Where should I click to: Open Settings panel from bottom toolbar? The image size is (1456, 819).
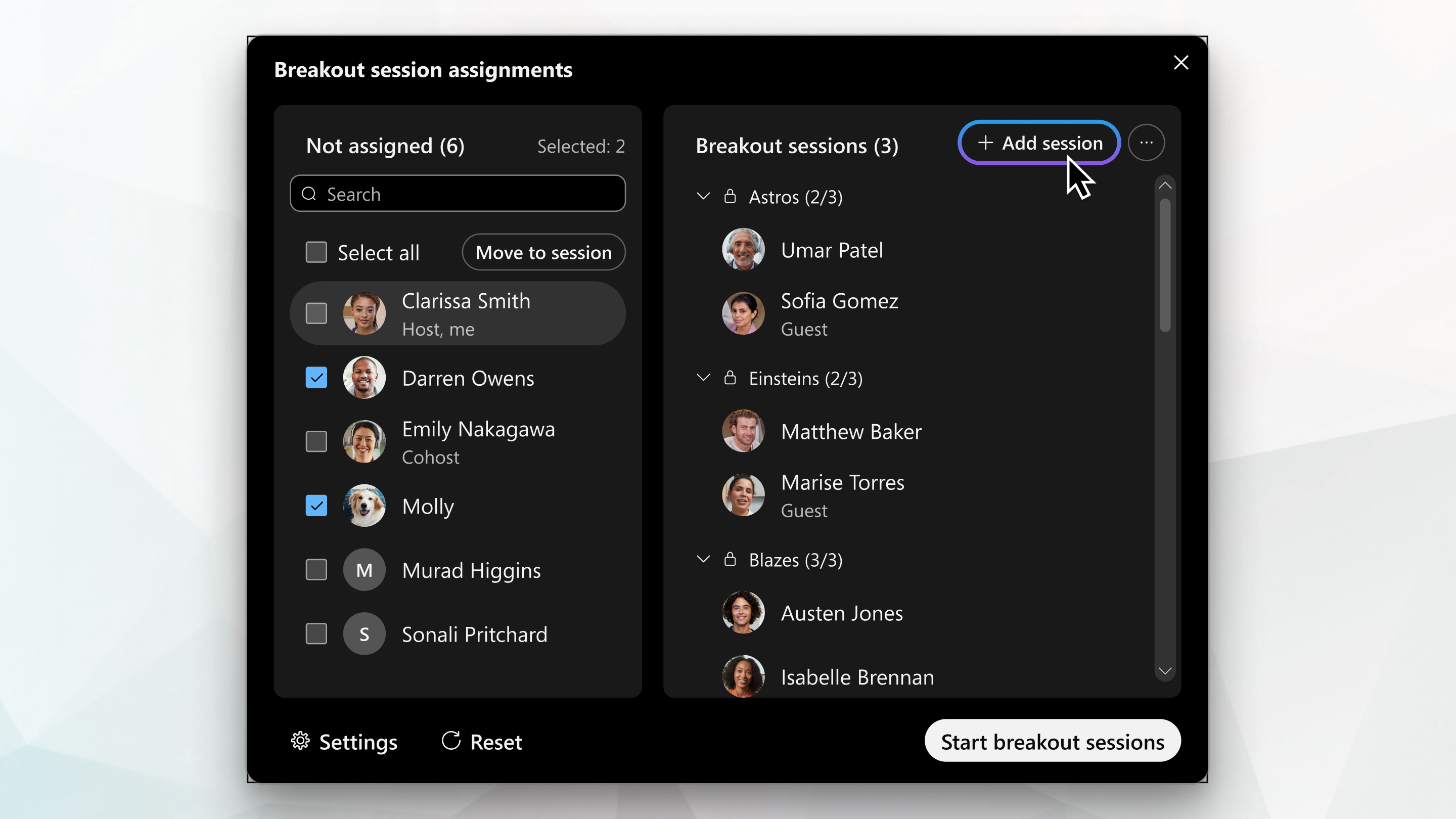tap(343, 742)
